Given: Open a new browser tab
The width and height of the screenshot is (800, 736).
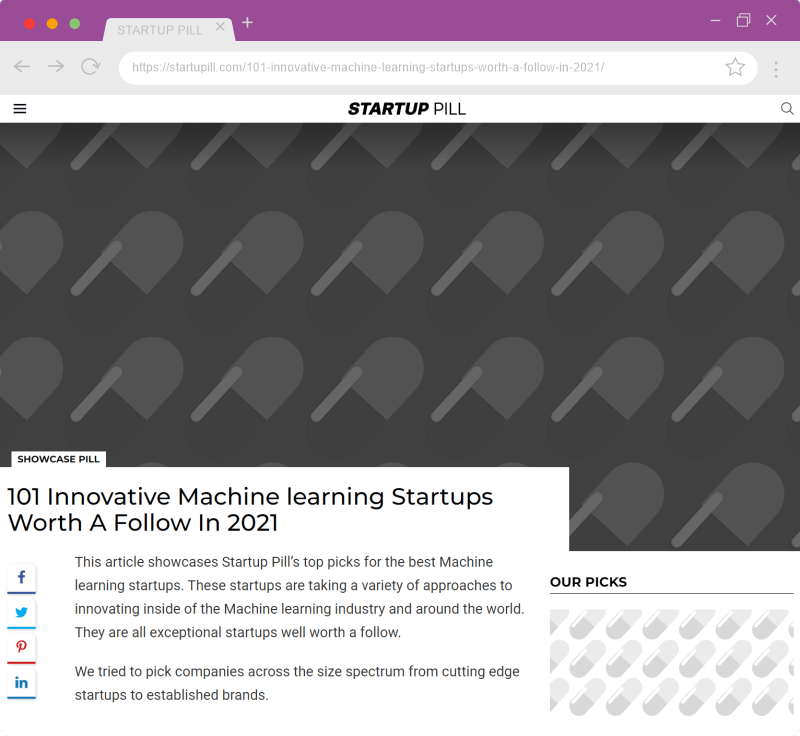Looking at the screenshot, I should [x=248, y=23].
